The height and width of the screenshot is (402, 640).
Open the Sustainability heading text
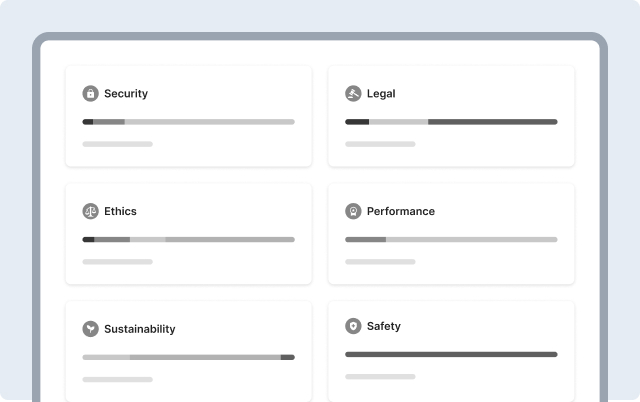(140, 329)
